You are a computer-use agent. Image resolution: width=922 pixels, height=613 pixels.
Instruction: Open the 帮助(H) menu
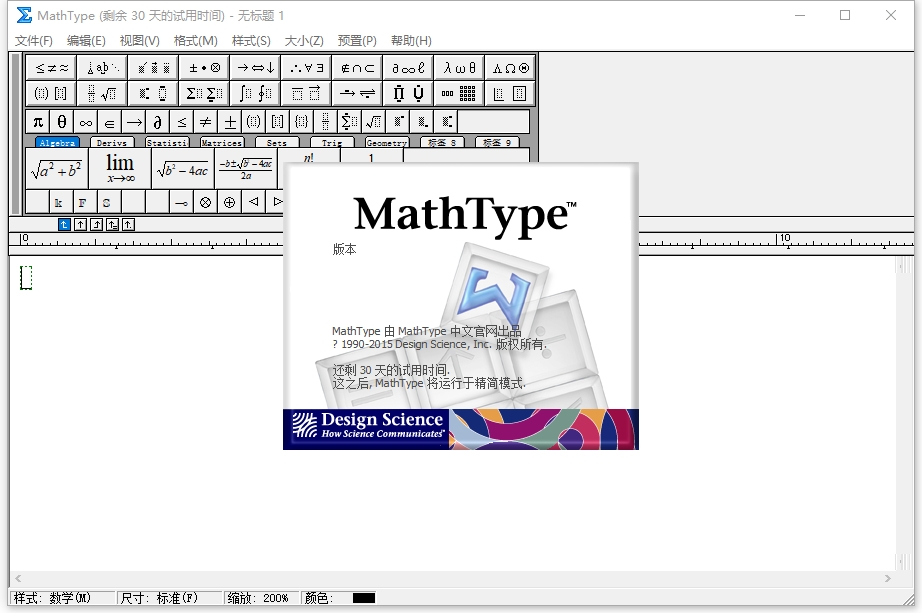click(x=411, y=41)
